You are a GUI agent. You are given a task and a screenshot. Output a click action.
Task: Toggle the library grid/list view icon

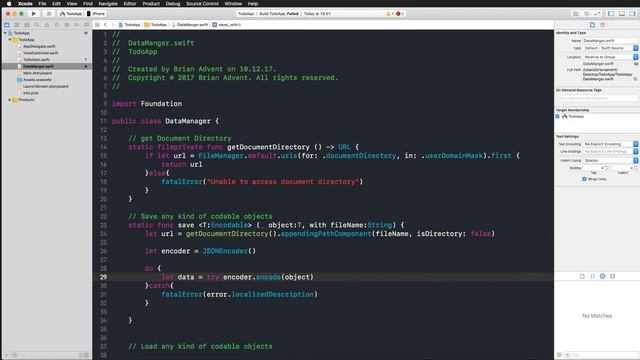[x=559, y=355]
